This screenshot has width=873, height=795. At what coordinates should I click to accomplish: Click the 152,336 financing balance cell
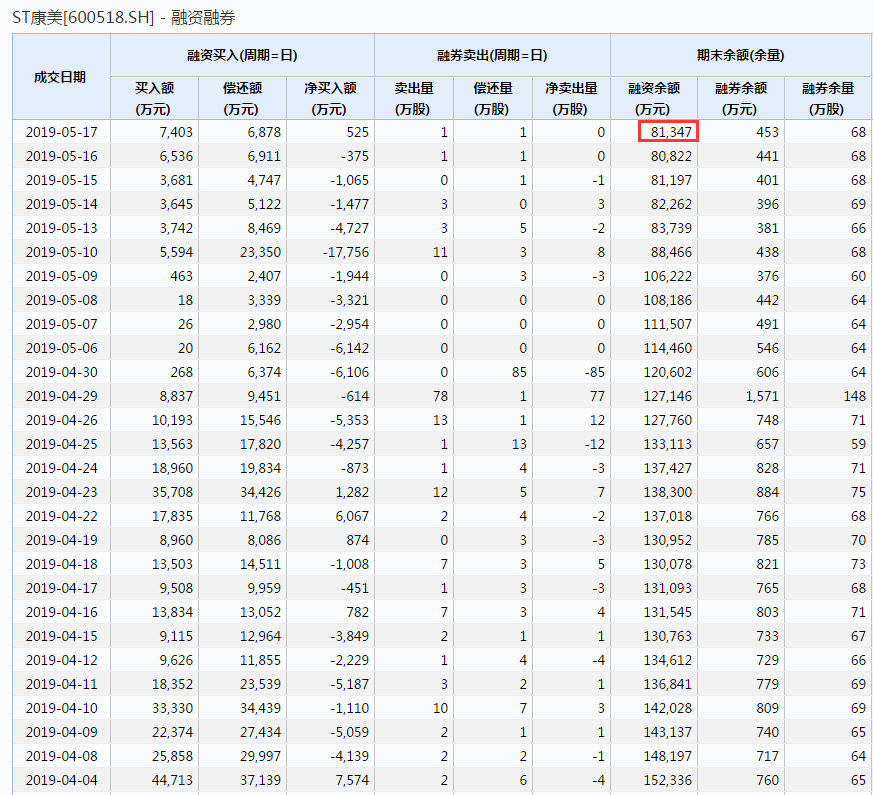coord(666,780)
